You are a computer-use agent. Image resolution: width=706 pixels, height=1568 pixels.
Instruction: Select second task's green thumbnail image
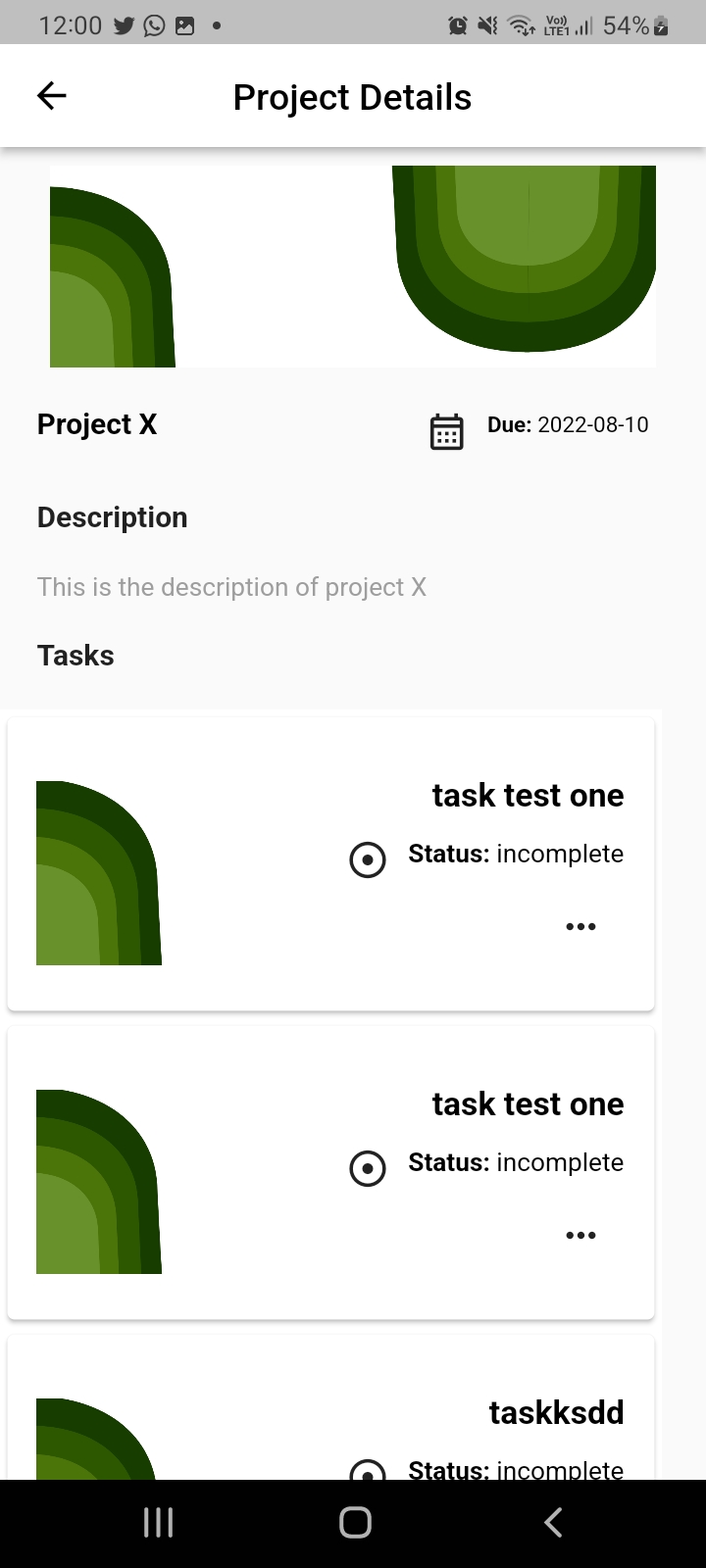pyautogui.click(x=99, y=1182)
